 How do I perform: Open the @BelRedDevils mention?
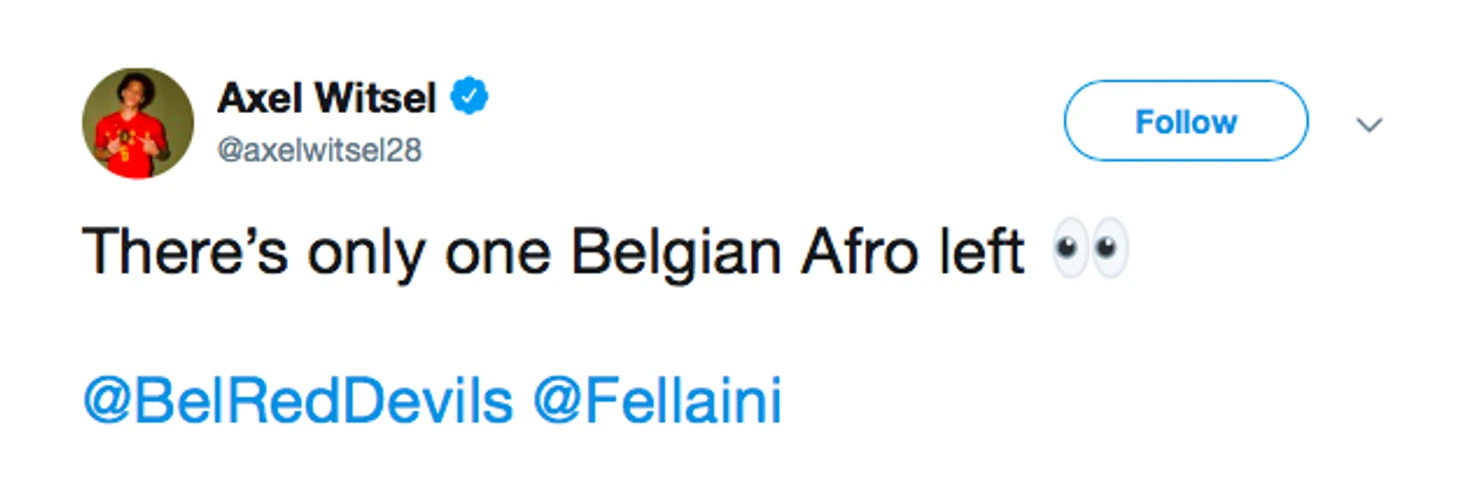(x=297, y=402)
